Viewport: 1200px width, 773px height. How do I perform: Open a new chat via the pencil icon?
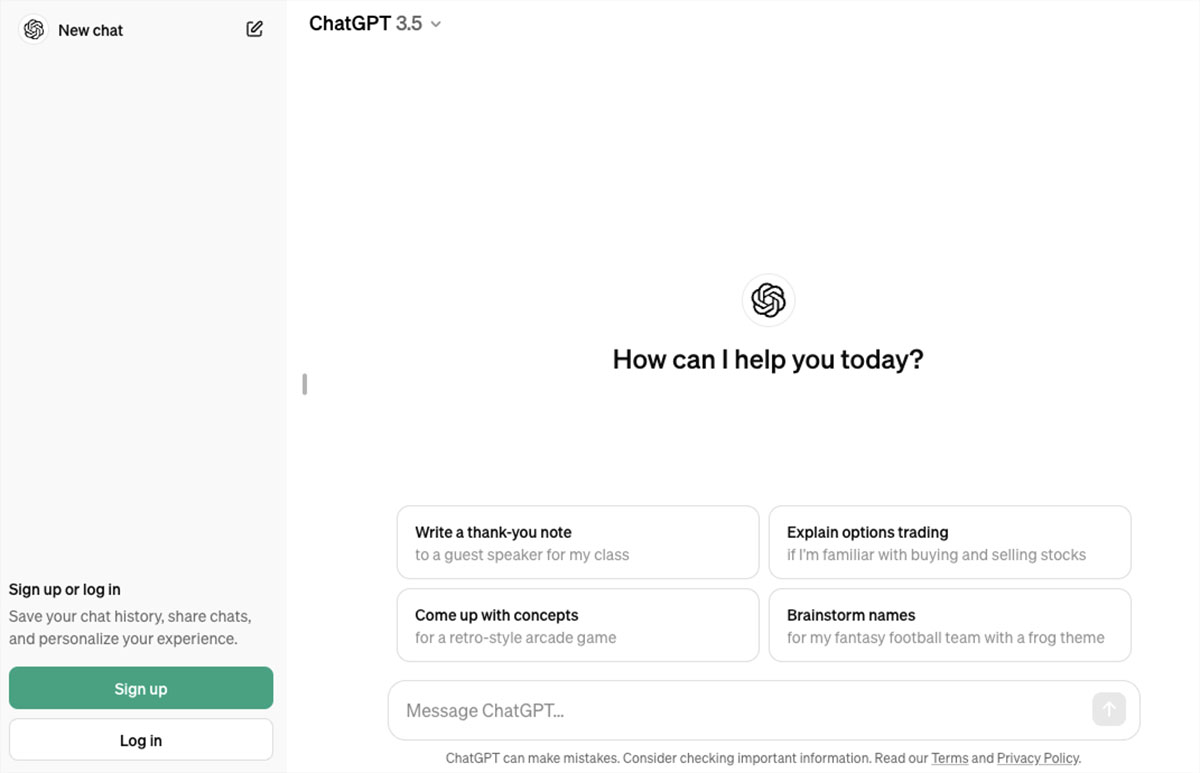point(254,29)
